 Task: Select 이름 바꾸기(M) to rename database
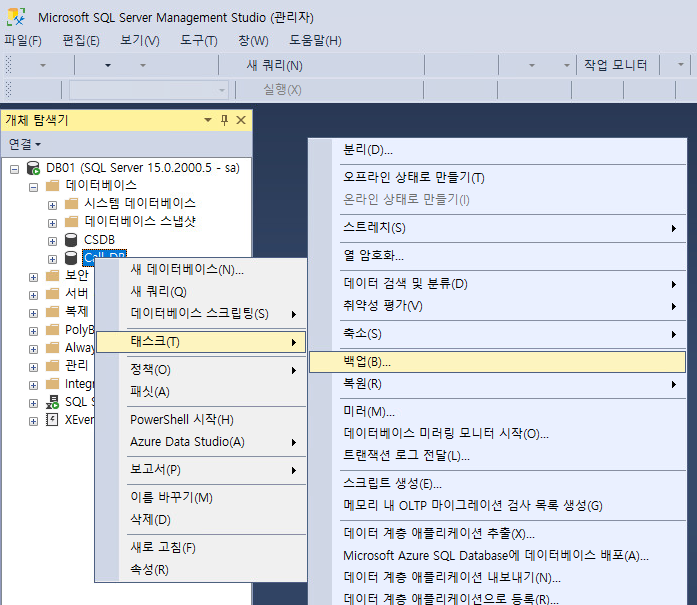tap(201, 497)
